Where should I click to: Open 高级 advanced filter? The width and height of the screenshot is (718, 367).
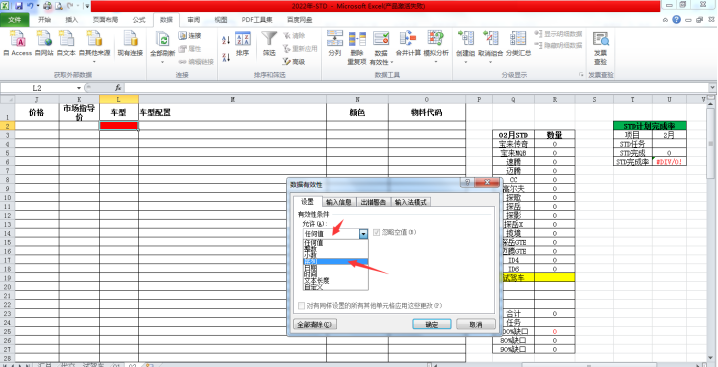tap(294, 61)
